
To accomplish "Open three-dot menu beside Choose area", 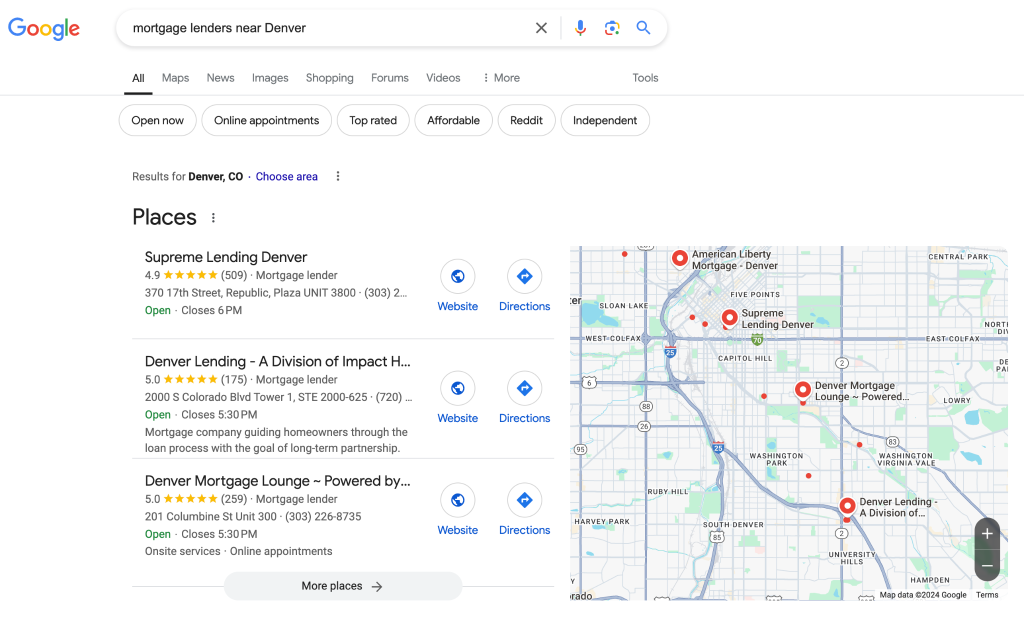I will pyautogui.click(x=338, y=177).
